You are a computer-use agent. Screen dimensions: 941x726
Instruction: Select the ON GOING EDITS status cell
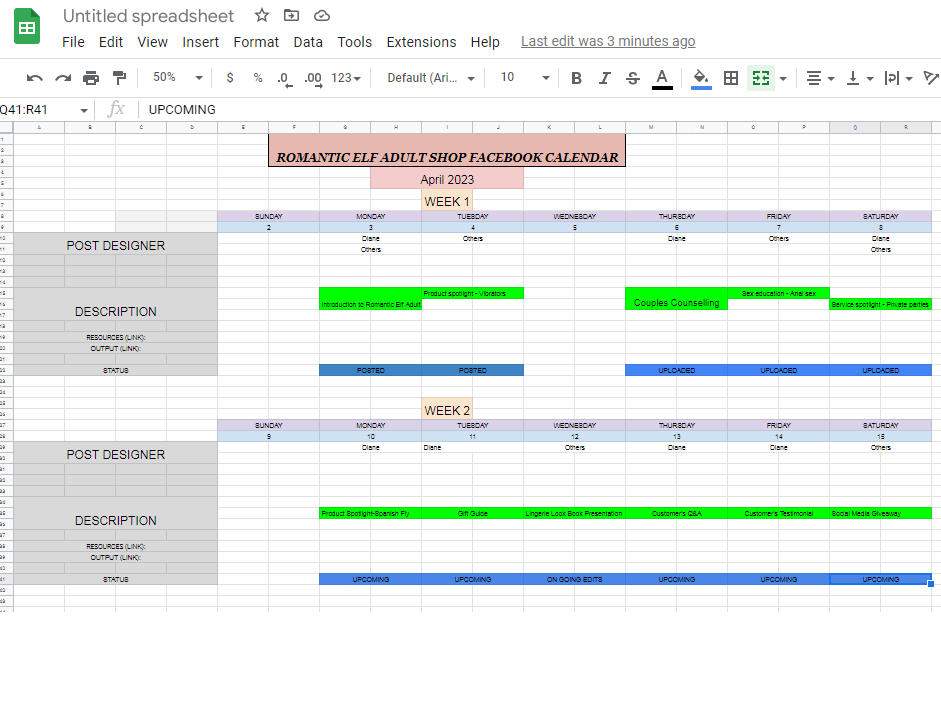coord(574,580)
